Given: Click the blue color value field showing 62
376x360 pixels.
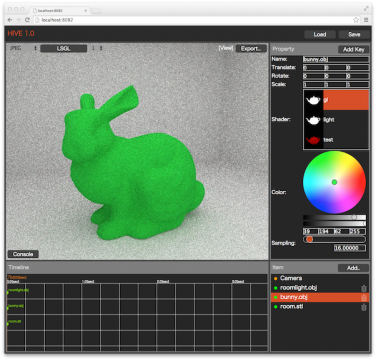Looking at the screenshot, I should click(341, 231).
